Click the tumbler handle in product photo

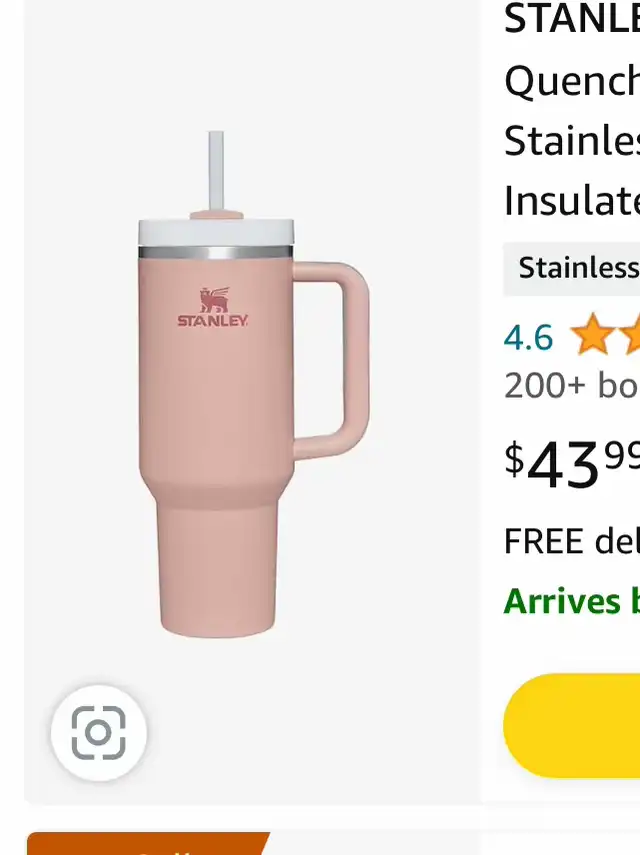pos(331,360)
